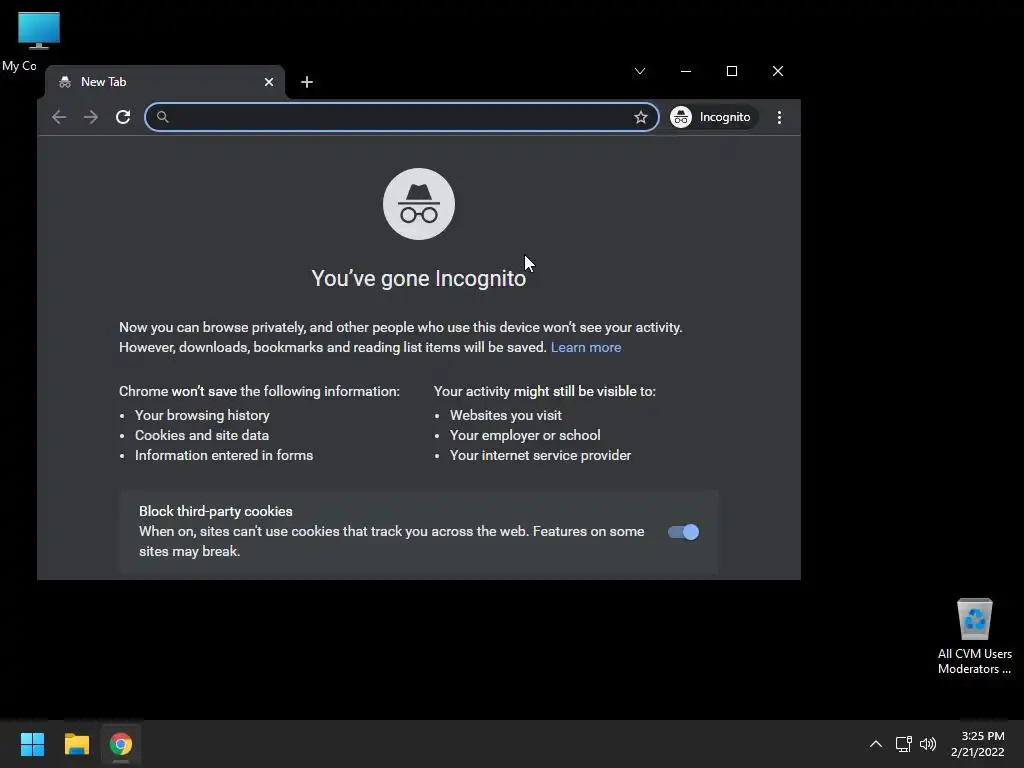The height and width of the screenshot is (768, 1024).
Task: Reload the page with the refresh icon
Action: point(123,117)
